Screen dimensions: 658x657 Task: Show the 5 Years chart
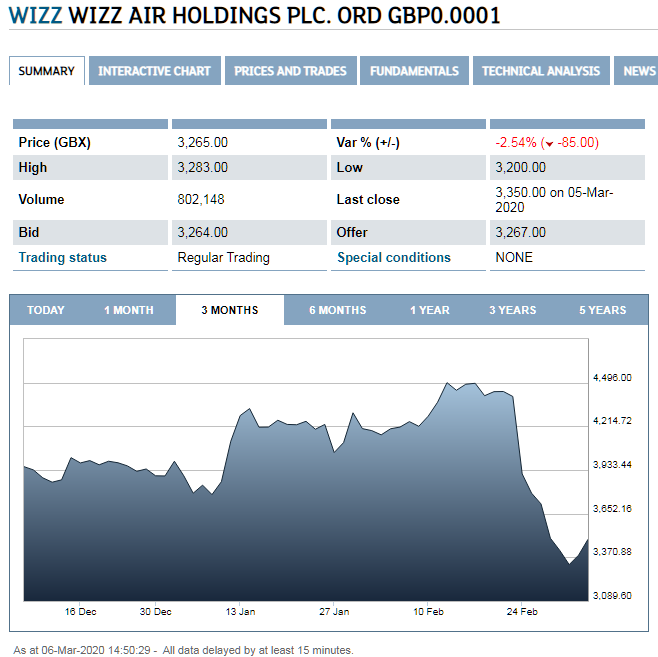point(602,310)
